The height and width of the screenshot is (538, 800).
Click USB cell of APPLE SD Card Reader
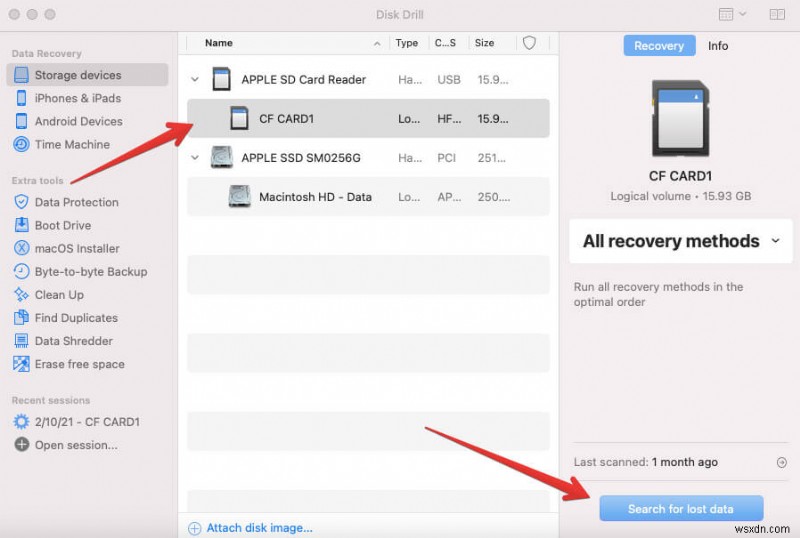448,80
